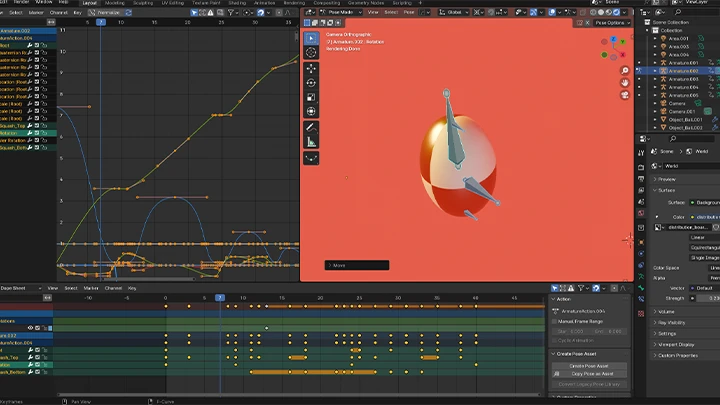Collapse the Create Pose Asset panel
The height and width of the screenshot is (405, 720).
click(554, 354)
